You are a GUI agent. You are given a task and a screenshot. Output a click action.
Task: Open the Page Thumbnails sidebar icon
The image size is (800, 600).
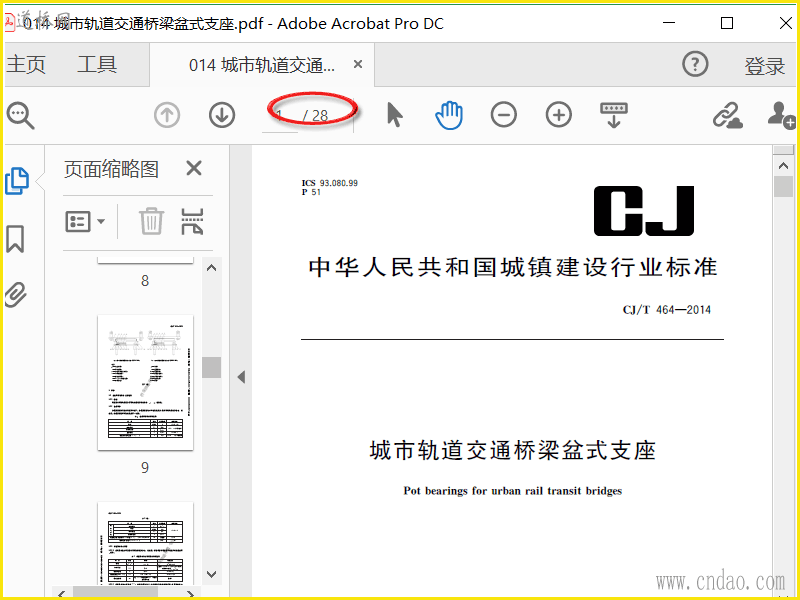pos(17,181)
